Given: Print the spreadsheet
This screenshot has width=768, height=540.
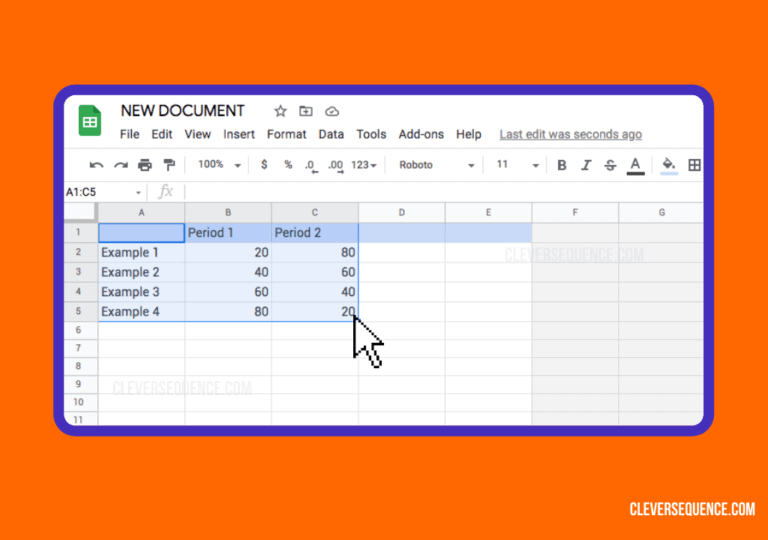Looking at the screenshot, I should pyautogui.click(x=144, y=165).
